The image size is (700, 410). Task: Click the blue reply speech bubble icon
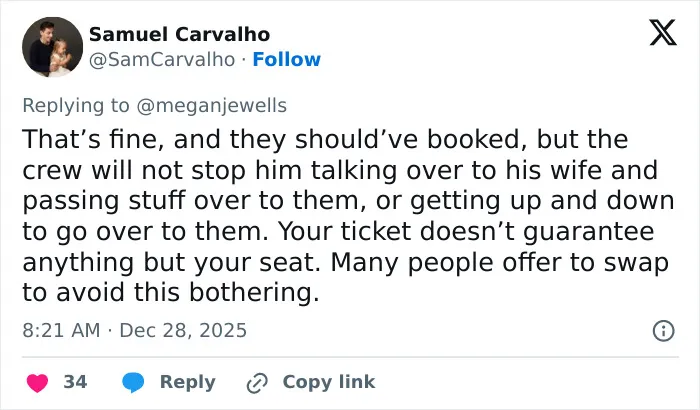point(133,382)
